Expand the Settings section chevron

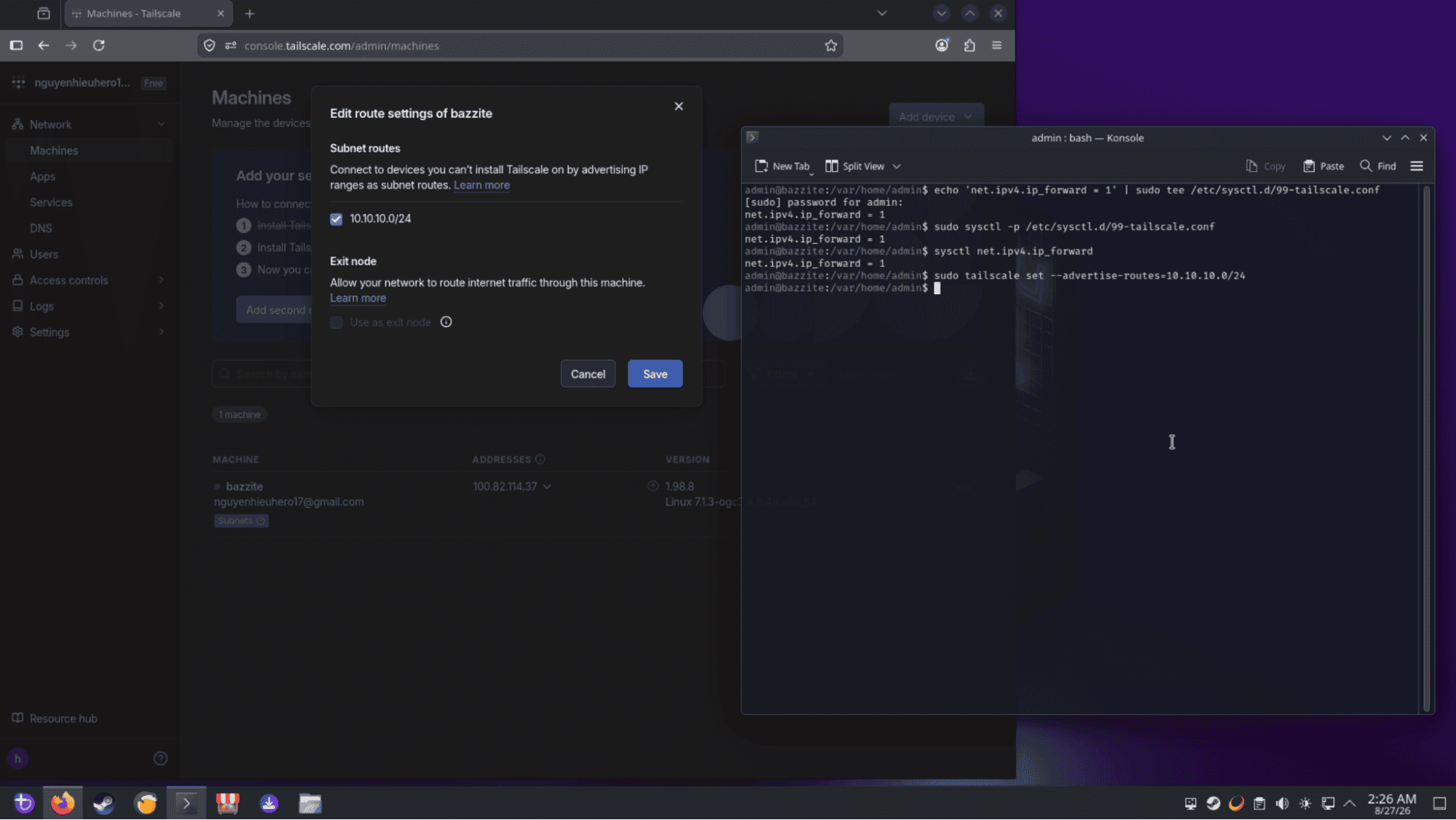pyautogui.click(x=161, y=332)
